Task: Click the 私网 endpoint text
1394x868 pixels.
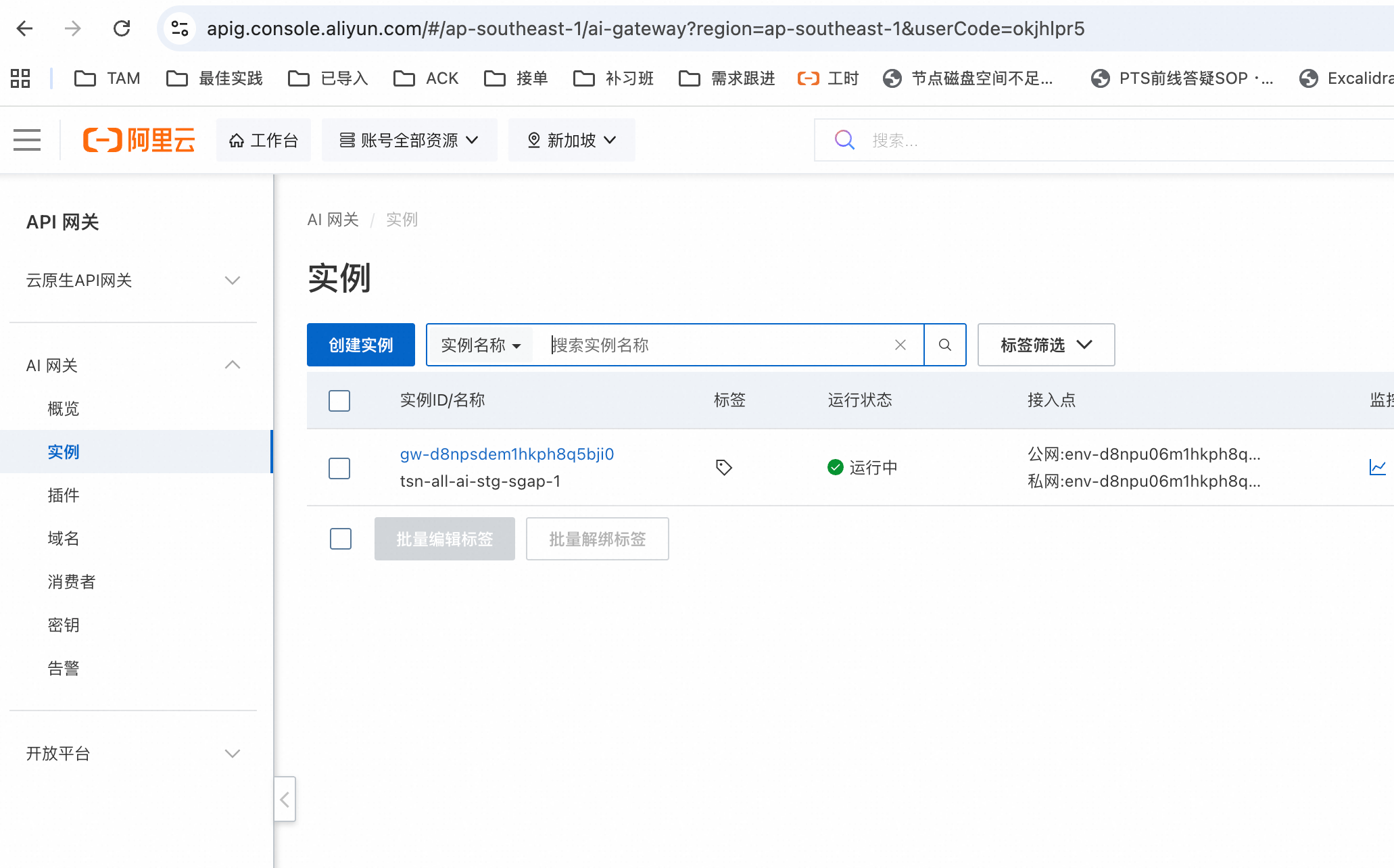Action: point(1144,481)
